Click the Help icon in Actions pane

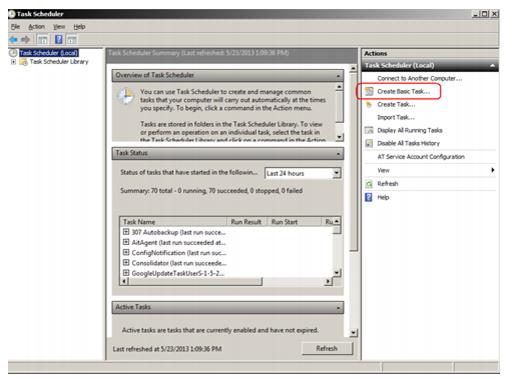coord(369,197)
